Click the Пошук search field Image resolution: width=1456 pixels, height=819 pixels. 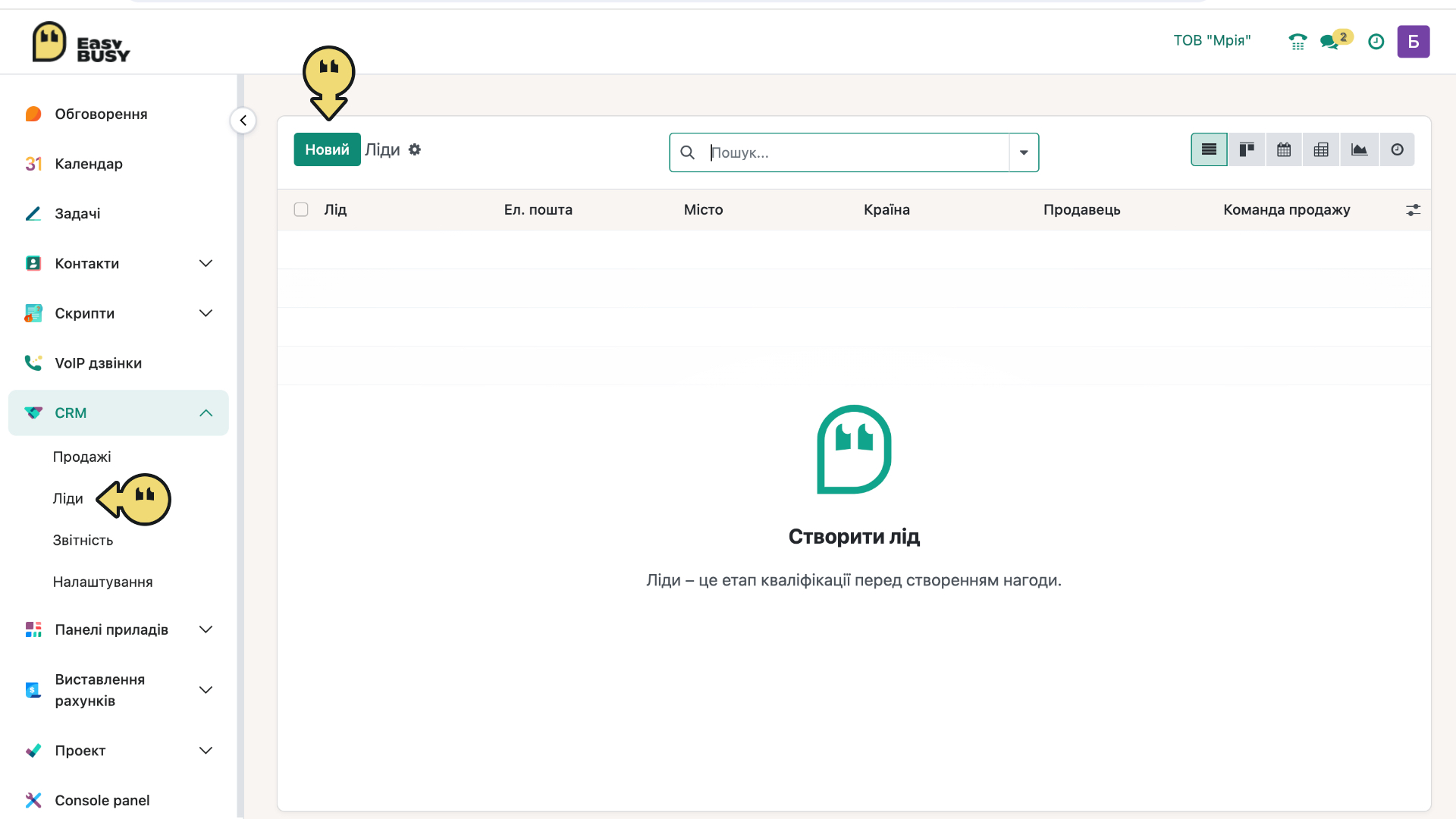[857, 152]
